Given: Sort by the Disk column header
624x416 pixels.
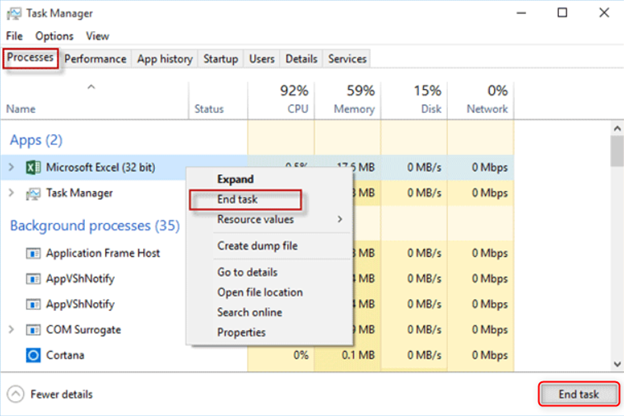Looking at the screenshot, I should (x=414, y=100).
